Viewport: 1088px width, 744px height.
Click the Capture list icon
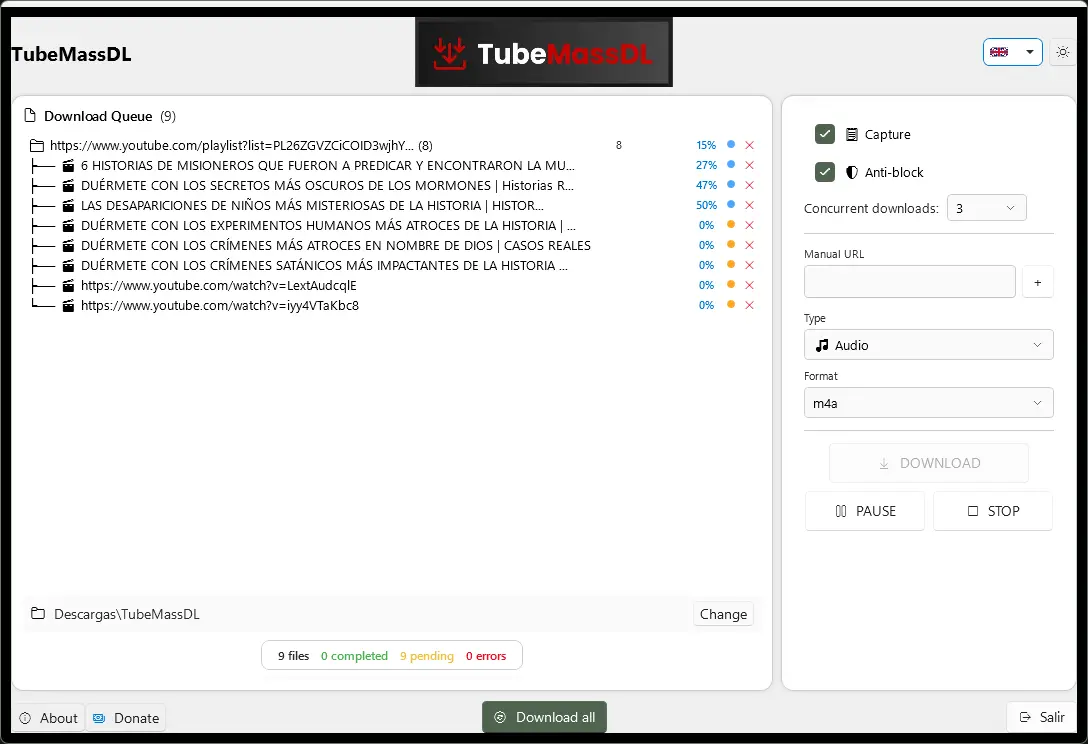(851, 135)
